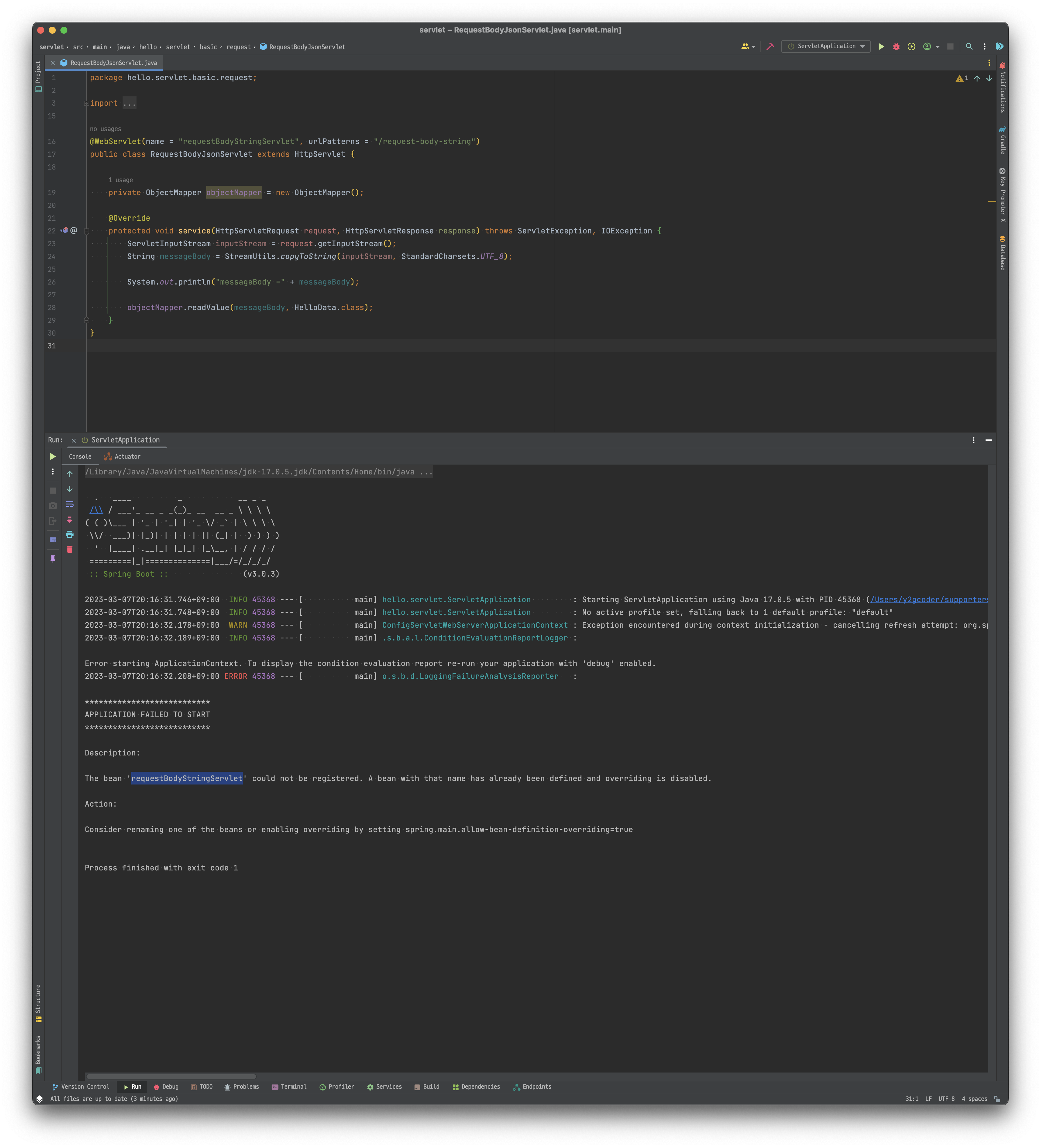This screenshot has width=1041, height=1148.
Task: Click 'basic' in breadcrumb path
Action: [208, 47]
